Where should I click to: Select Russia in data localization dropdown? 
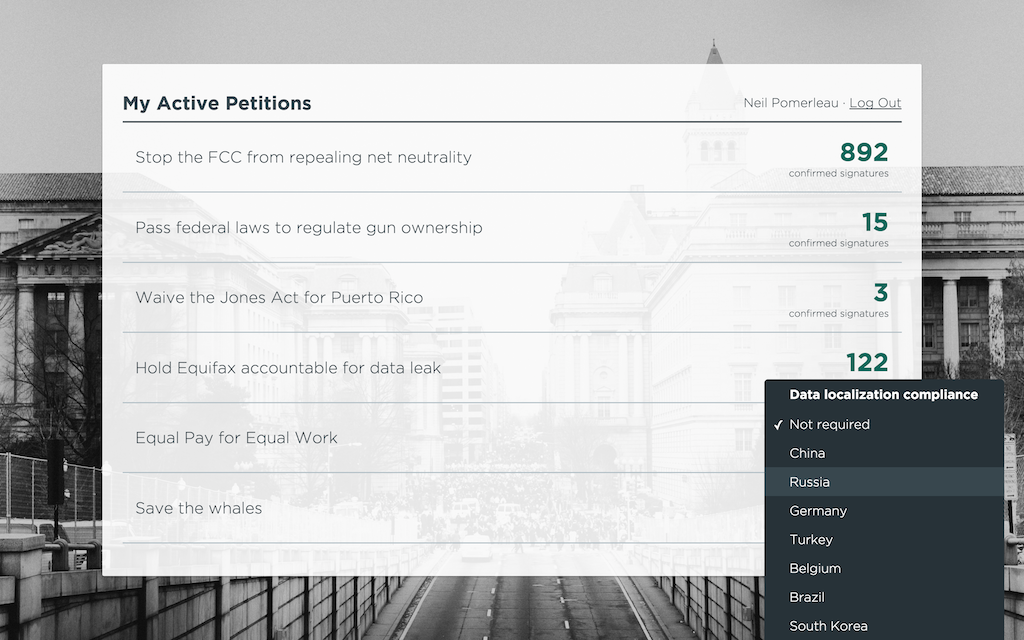884,482
